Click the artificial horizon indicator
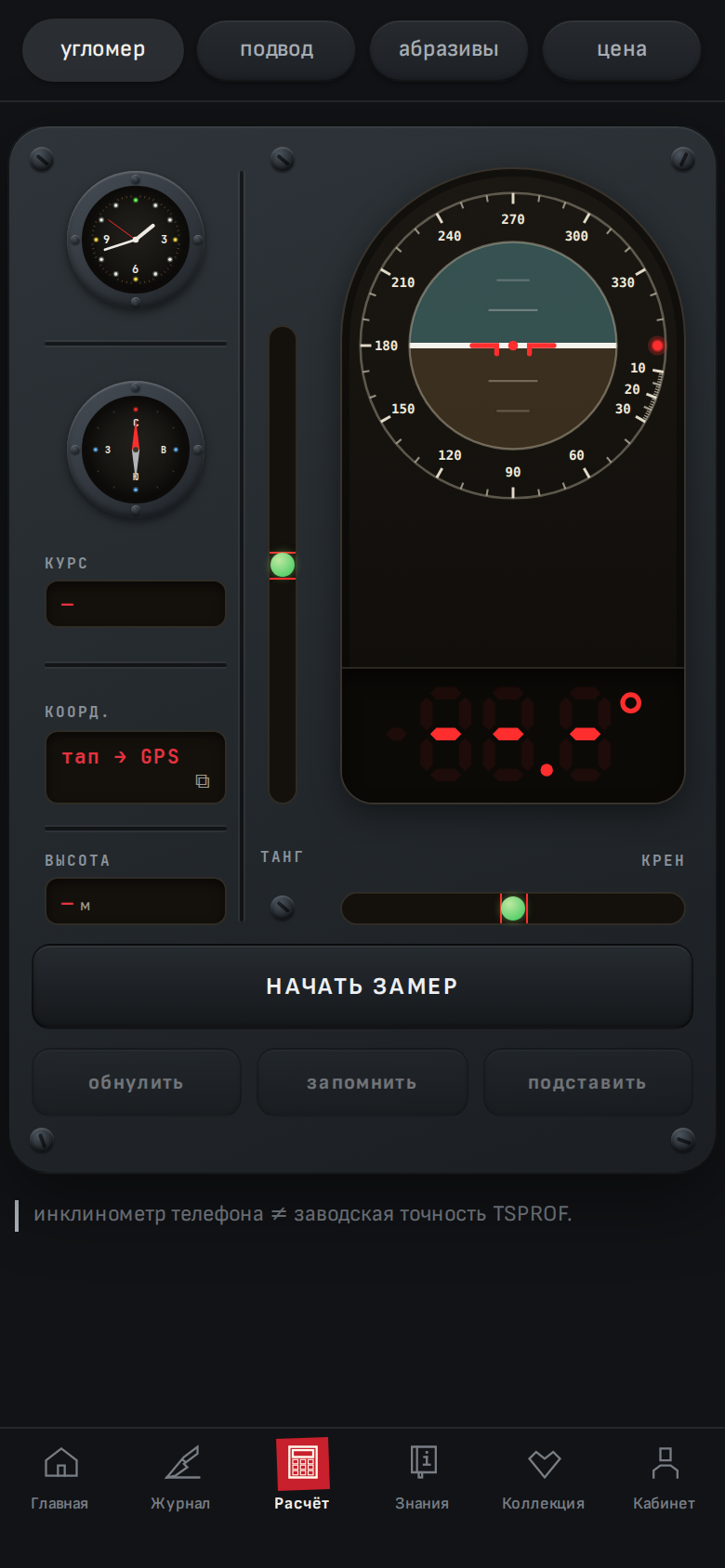Screen dimensions: 725x1568 click(x=513, y=346)
